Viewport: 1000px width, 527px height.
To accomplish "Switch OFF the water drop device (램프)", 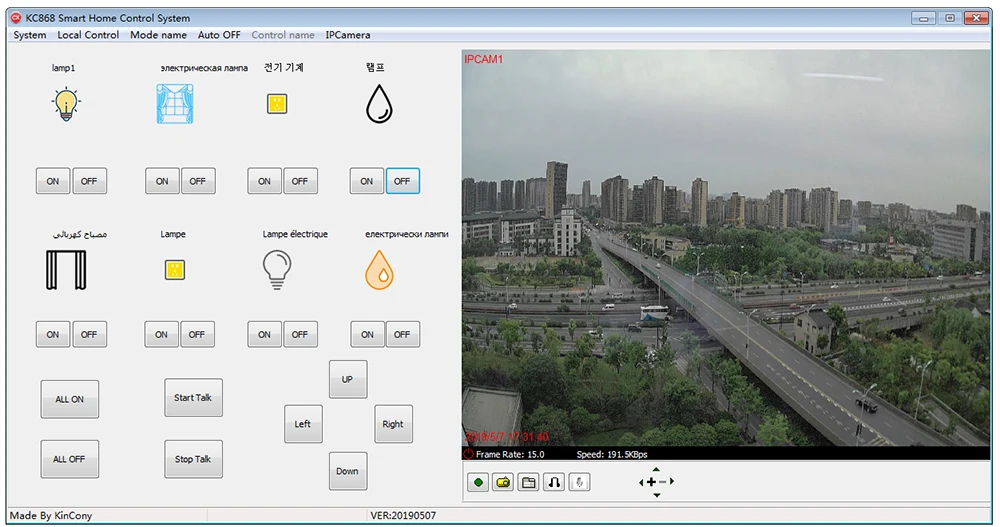I will click(x=402, y=181).
